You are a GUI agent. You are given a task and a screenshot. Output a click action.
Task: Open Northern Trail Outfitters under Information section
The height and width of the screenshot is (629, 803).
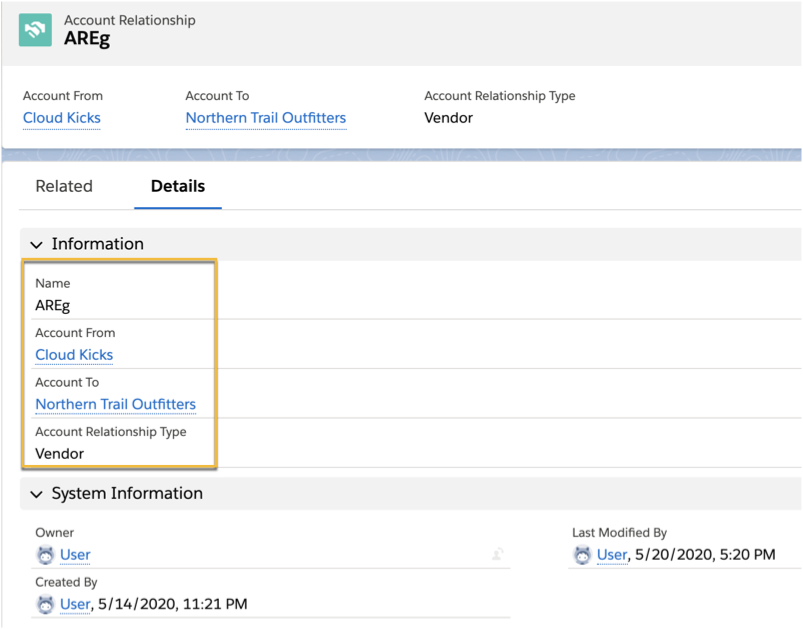pos(116,405)
